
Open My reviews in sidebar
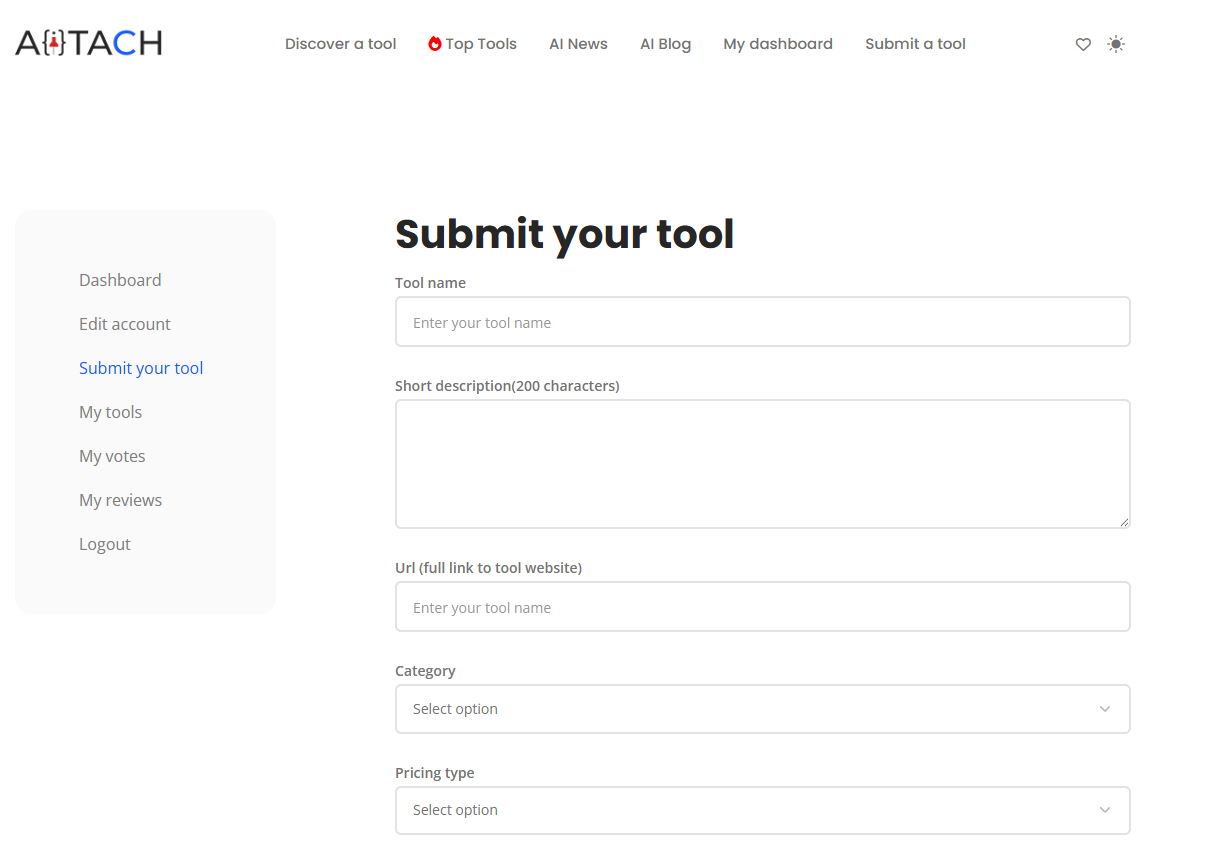120,500
